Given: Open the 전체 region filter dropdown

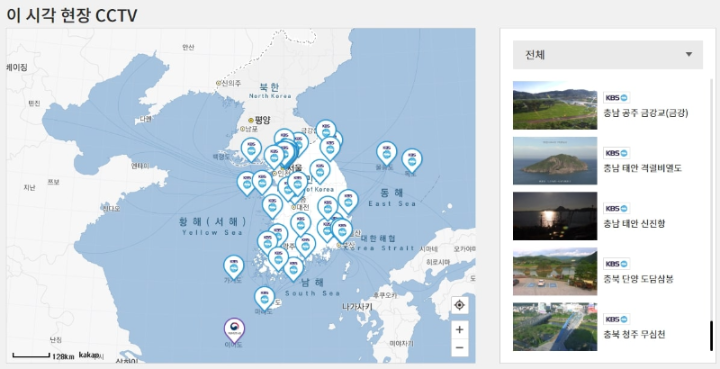Looking at the screenshot, I should (608, 55).
